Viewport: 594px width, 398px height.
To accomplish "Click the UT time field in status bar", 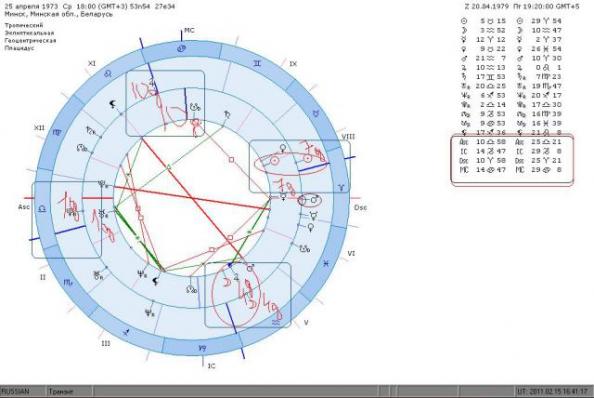I will 554,391.
